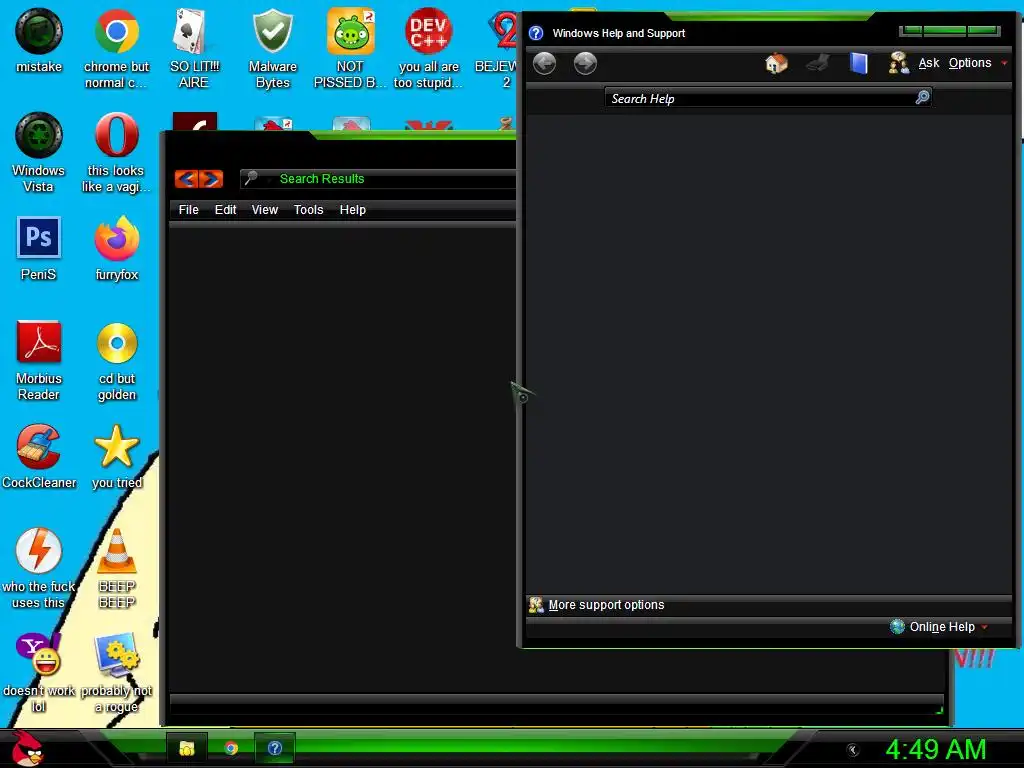Open the View menu in explorer window

[x=264, y=210]
